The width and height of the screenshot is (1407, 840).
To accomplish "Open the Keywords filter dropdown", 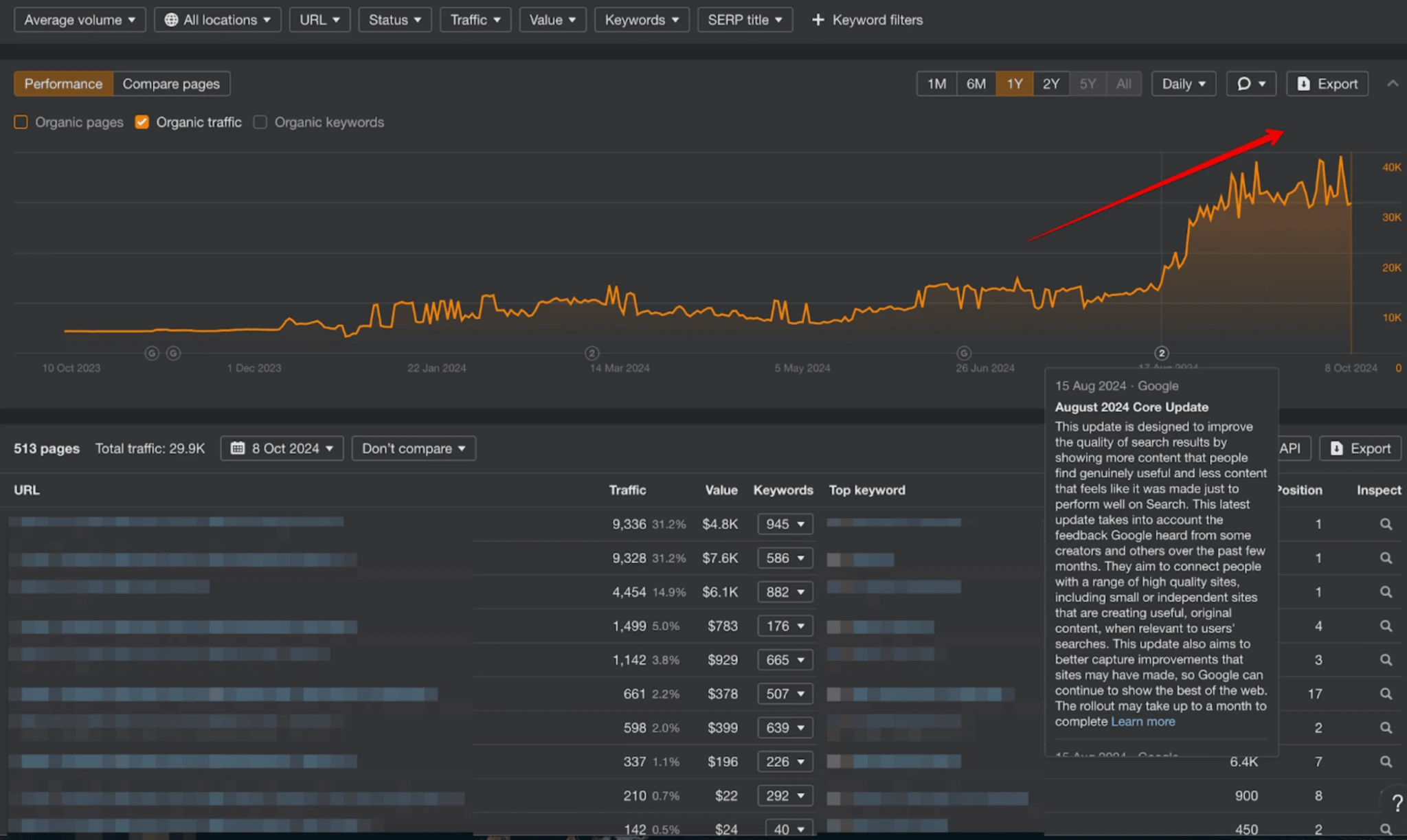I will tap(642, 20).
